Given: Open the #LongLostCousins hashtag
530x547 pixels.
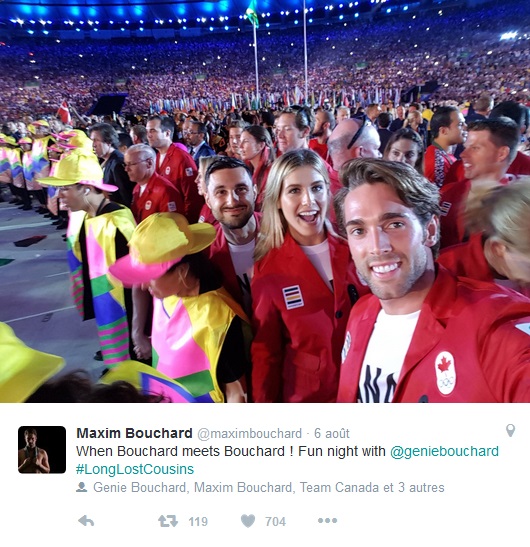Looking at the screenshot, I should point(135,469).
